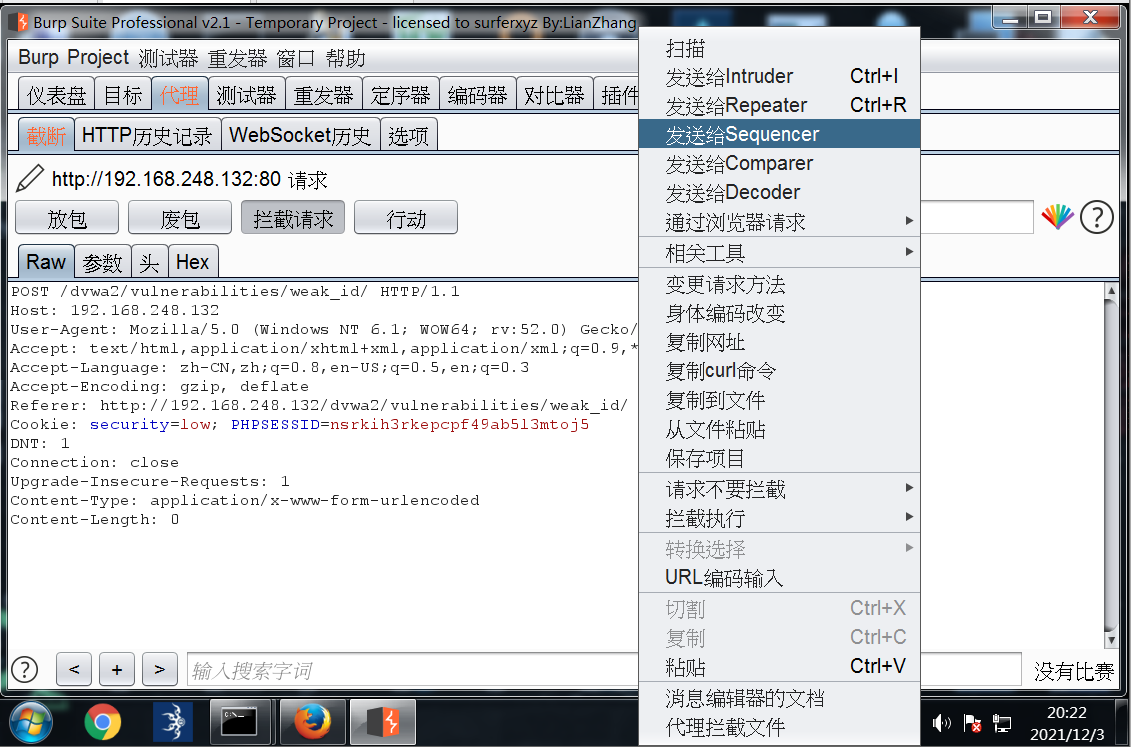This screenshot has height=747, width=1131.
Task: Open the Windows Start menu orb
Action: click(30, 722)
